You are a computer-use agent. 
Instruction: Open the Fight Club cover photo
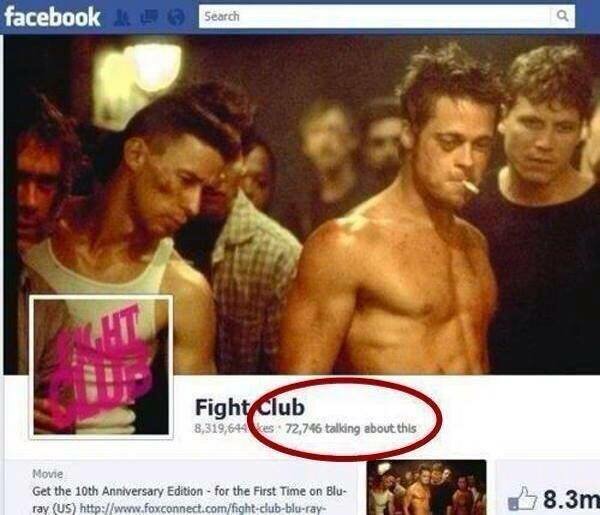pos(302,205)
